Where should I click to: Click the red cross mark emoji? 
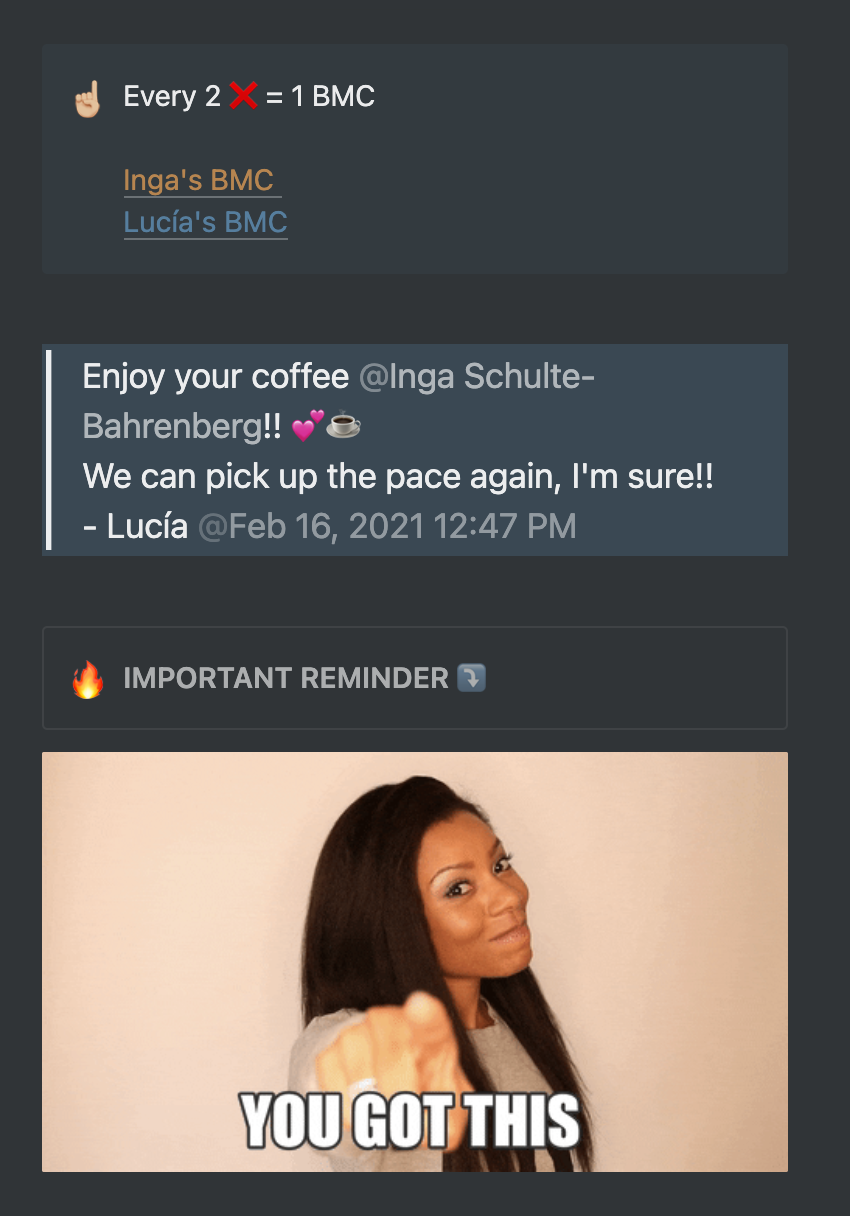[243, 97]
